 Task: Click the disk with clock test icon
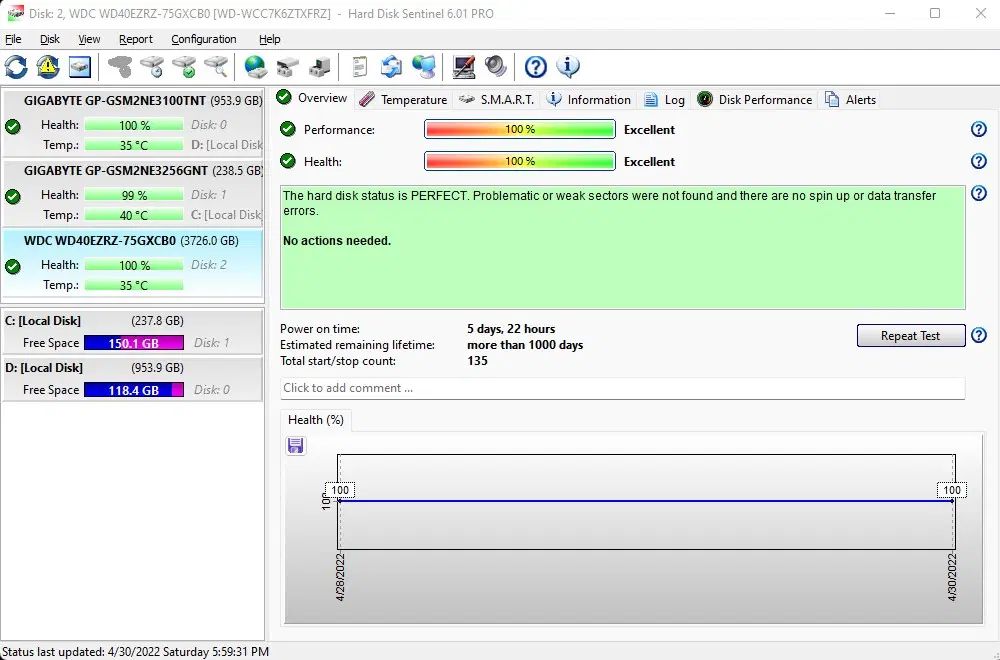tap(152, 66)
